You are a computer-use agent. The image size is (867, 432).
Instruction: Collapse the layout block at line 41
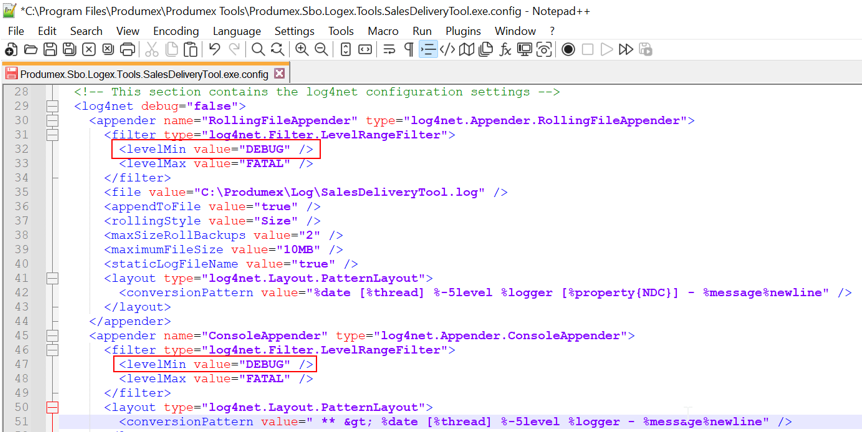[53, 278]
